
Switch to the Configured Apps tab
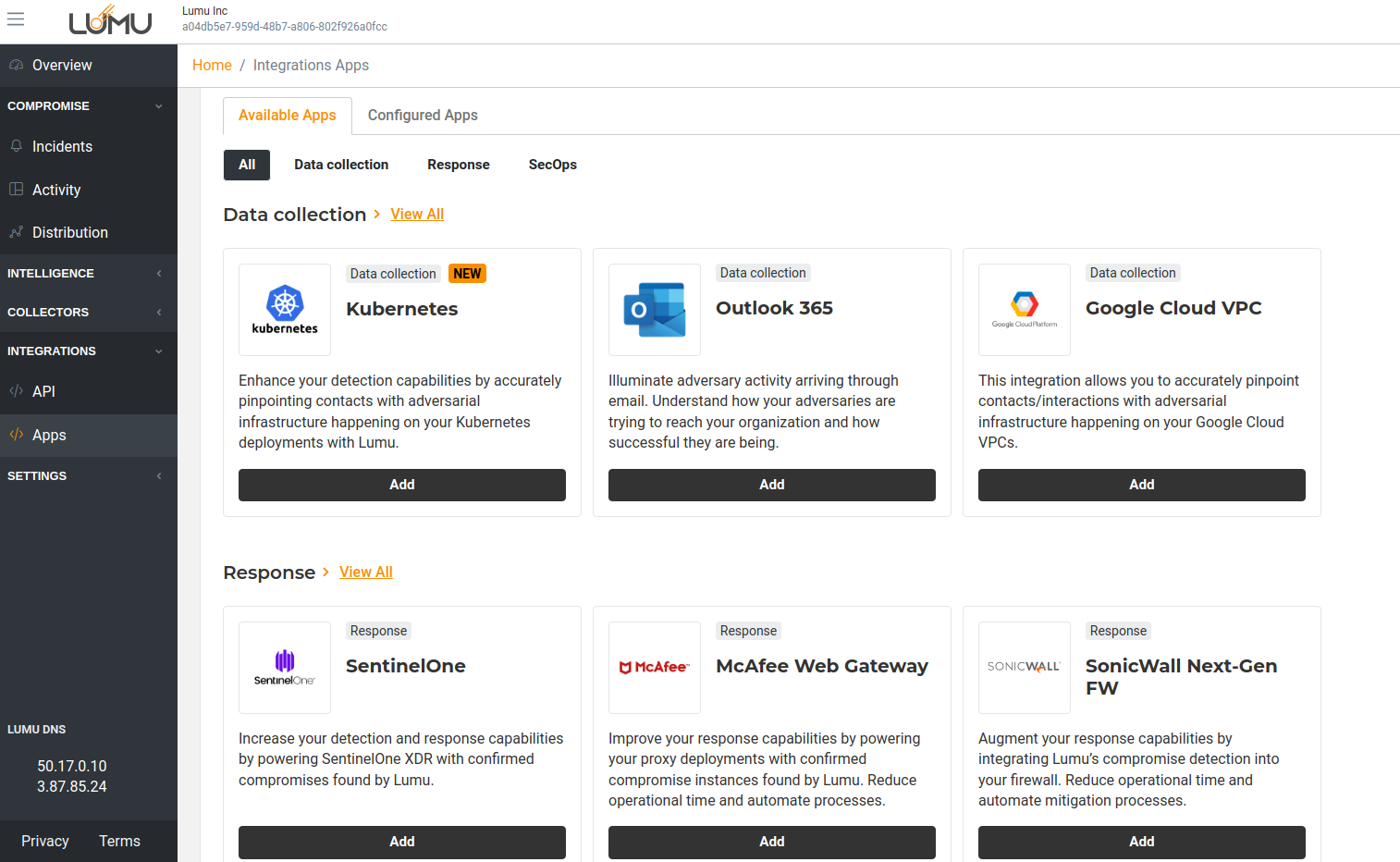click(x=423, y=116)
